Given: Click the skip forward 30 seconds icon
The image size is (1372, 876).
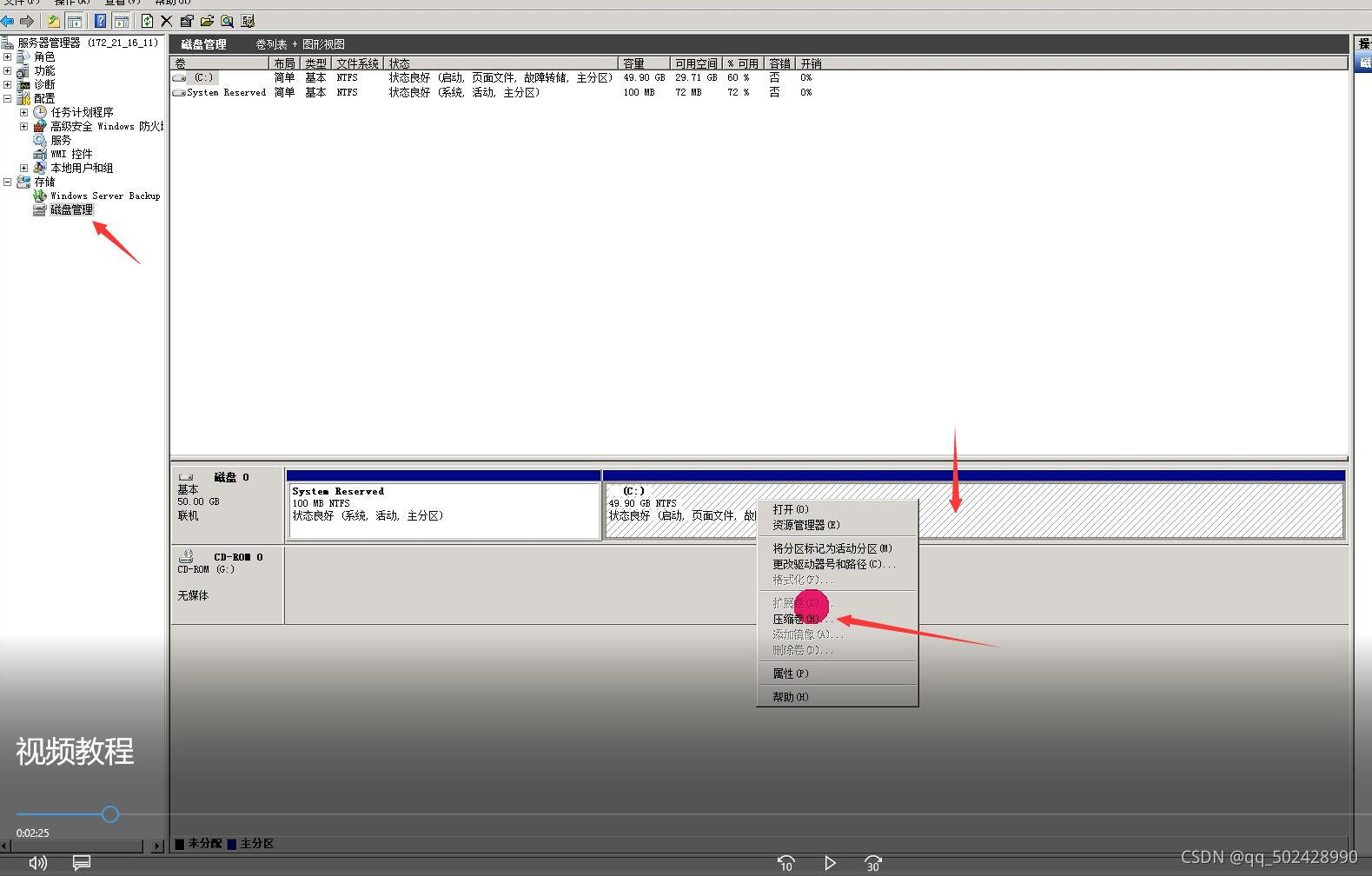Looking at the screenshot, I should pos(873,862).
